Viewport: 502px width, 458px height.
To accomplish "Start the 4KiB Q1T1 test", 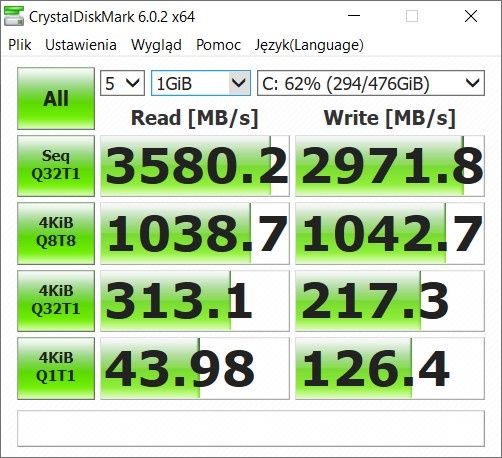I will coord(56,368).
